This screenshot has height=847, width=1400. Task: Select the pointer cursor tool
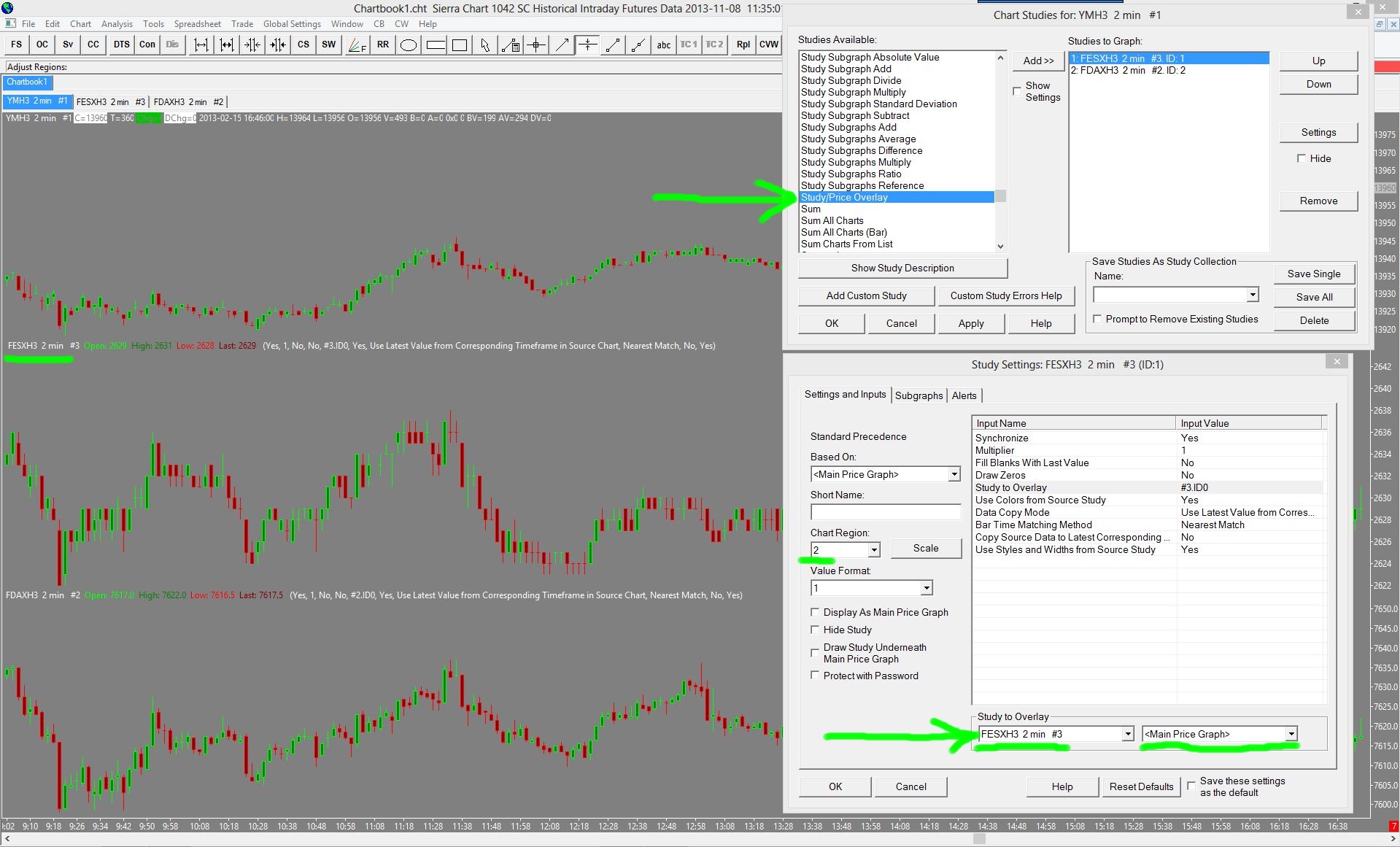click(485, 45)
